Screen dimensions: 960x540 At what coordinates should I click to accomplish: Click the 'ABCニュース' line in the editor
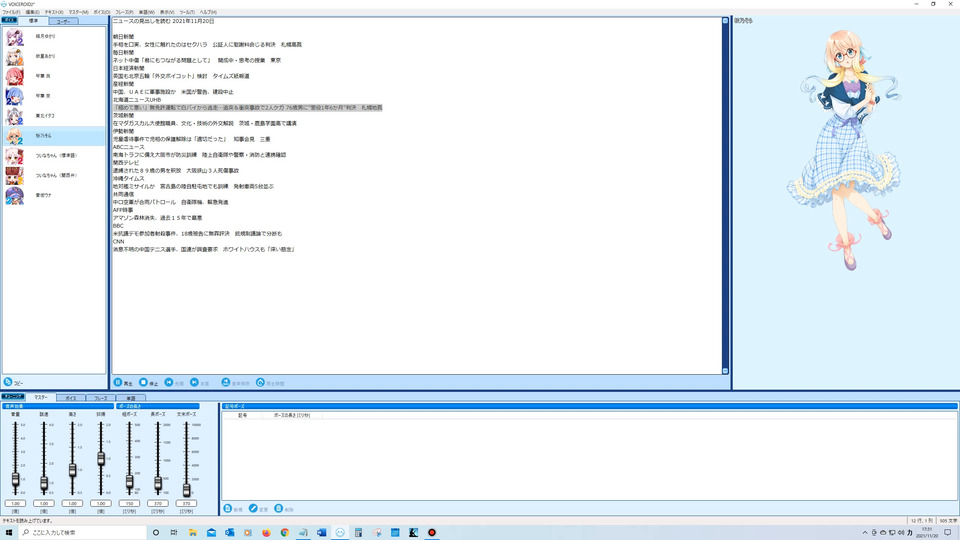[x=129, y=147]
